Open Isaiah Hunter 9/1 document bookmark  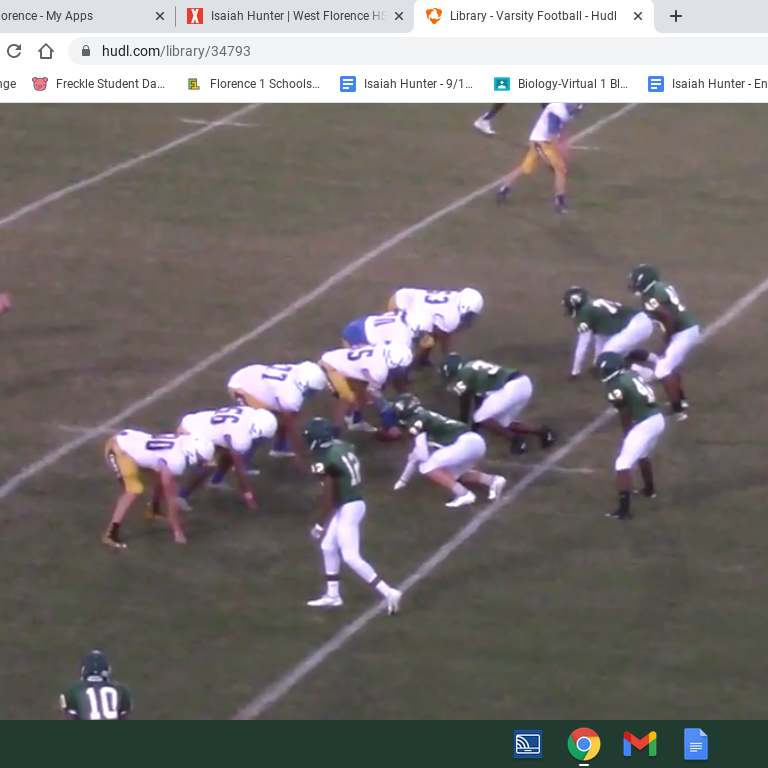click(407, 84)
